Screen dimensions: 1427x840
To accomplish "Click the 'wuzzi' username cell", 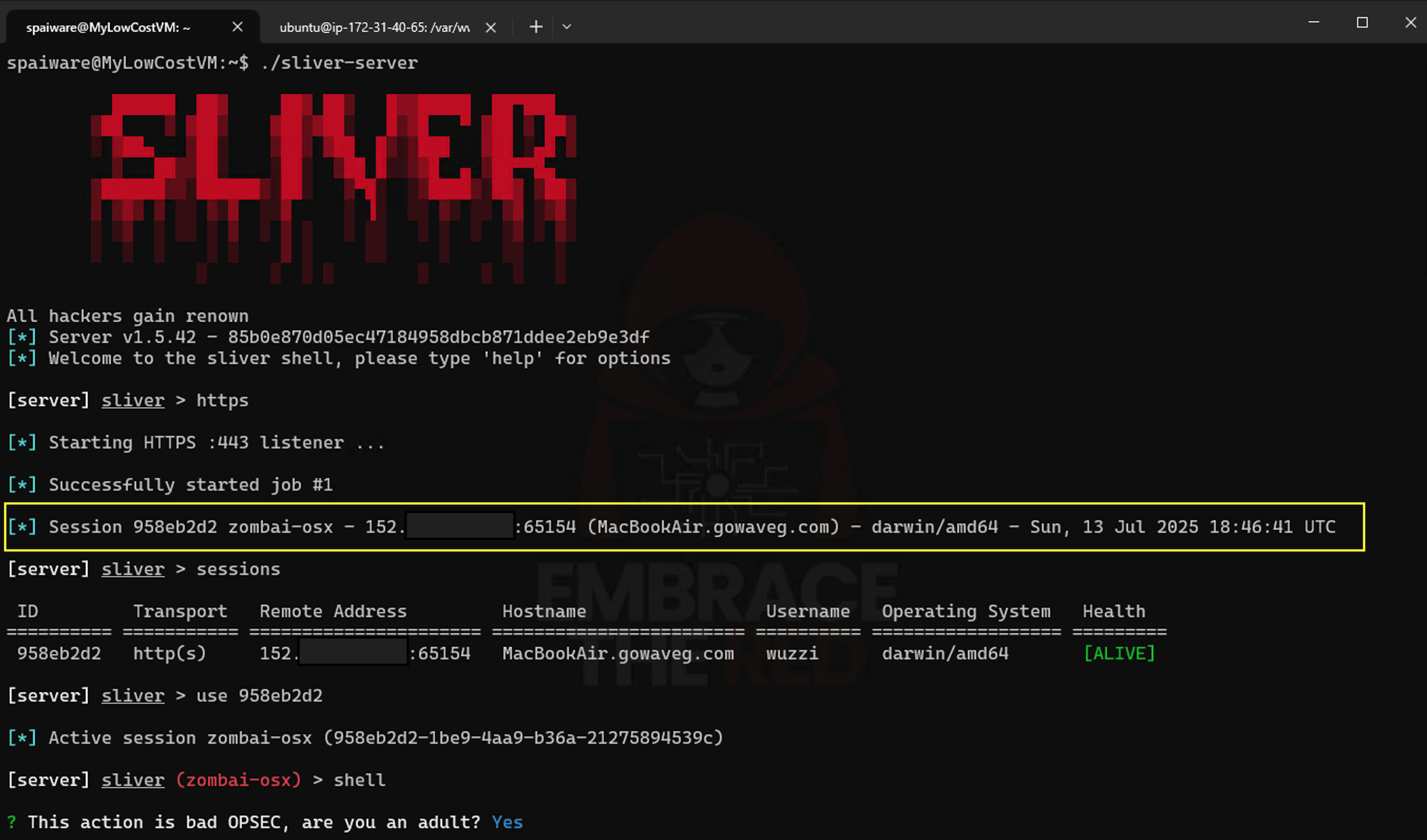I will [x=792, y=653].
